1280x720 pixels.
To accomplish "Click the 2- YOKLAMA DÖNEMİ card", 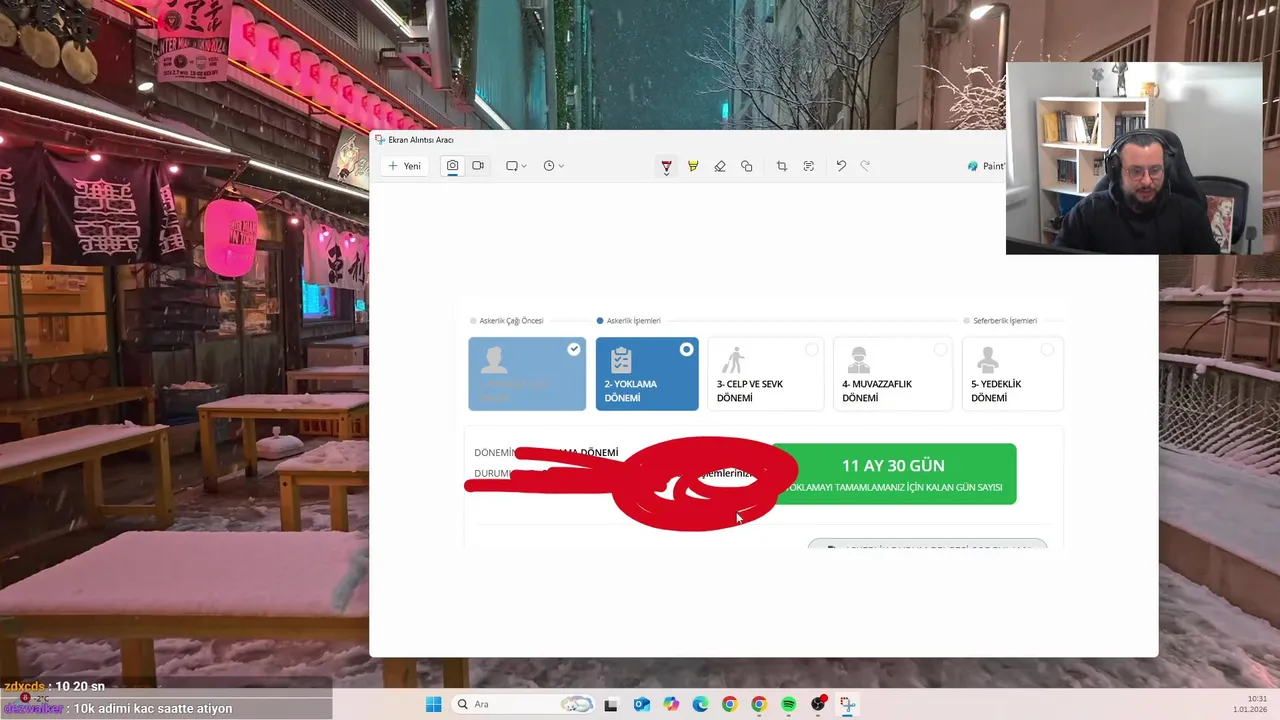I will click(647, 374).
